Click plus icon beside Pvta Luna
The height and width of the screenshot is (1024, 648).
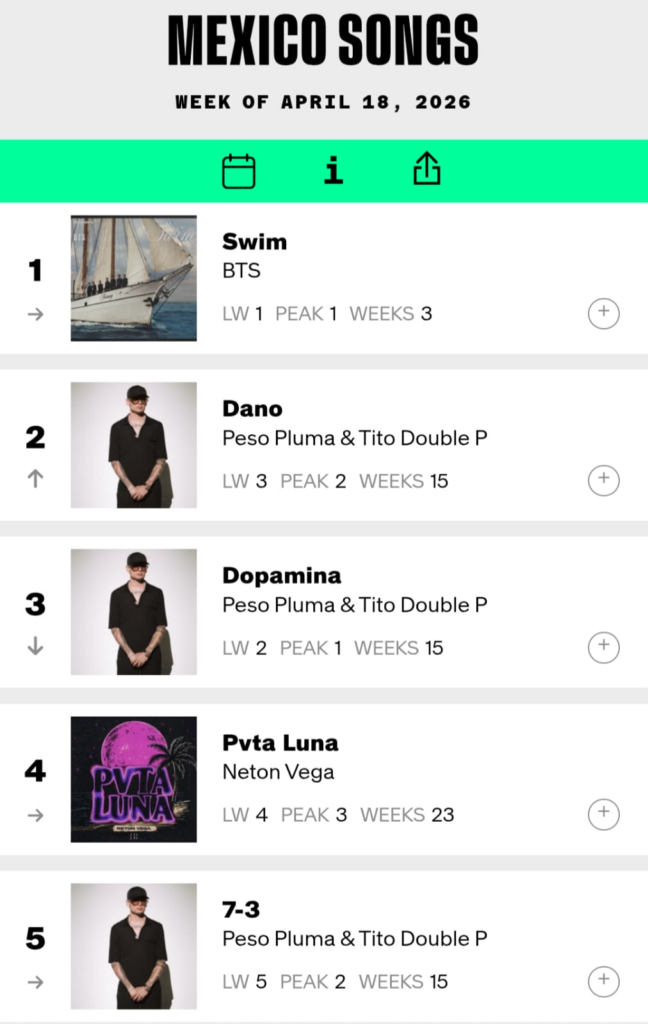tap(603, 814)
